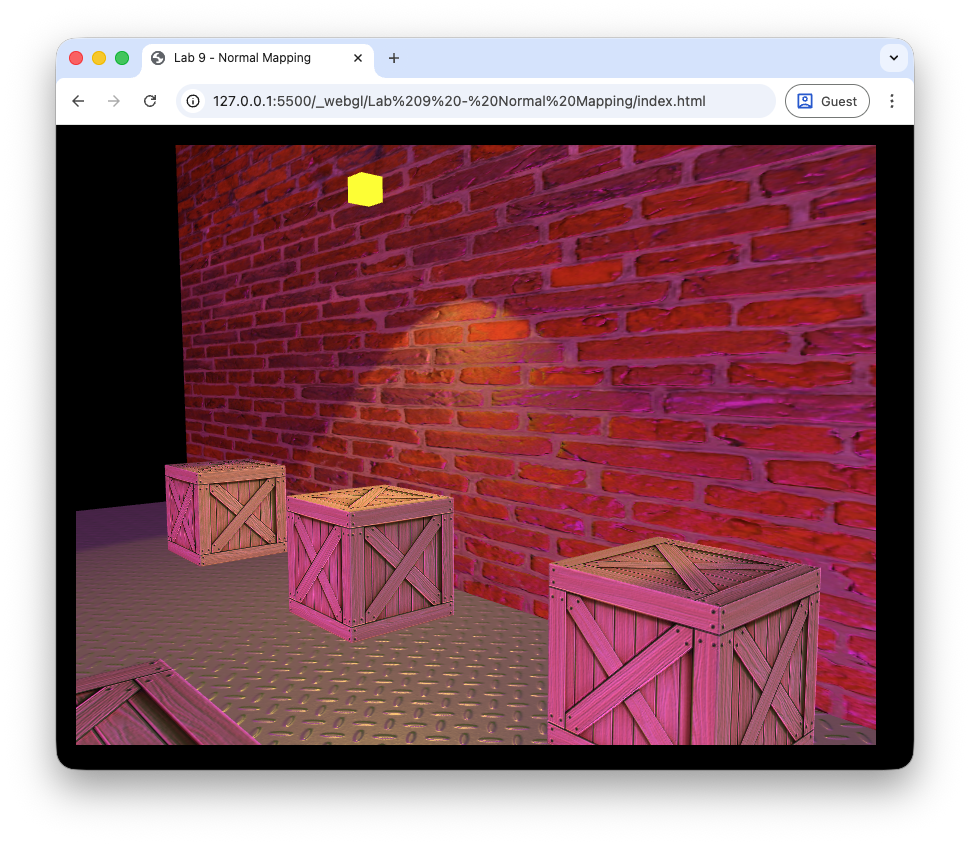Viewport: 970px width, 844px height.
Task: Focus the address bar URL field
Action: pos(460,101)
